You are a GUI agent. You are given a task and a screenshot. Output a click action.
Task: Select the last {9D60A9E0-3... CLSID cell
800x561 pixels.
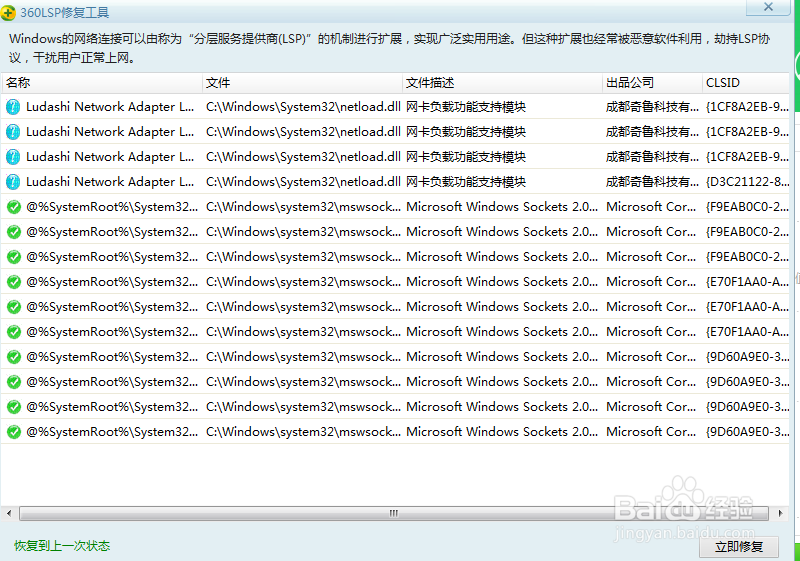pos(747,431)
